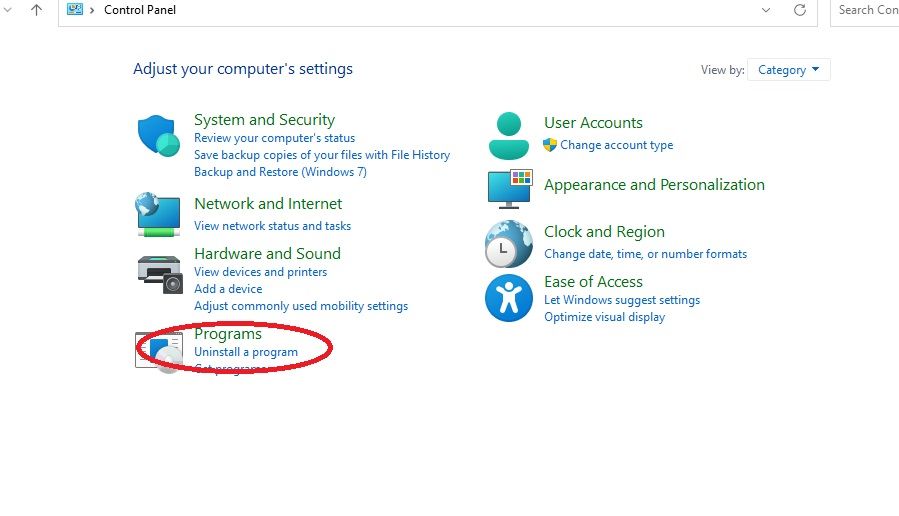Click the System and Security shield icon
Screen dimensions: 899x516
click(158, 136)
